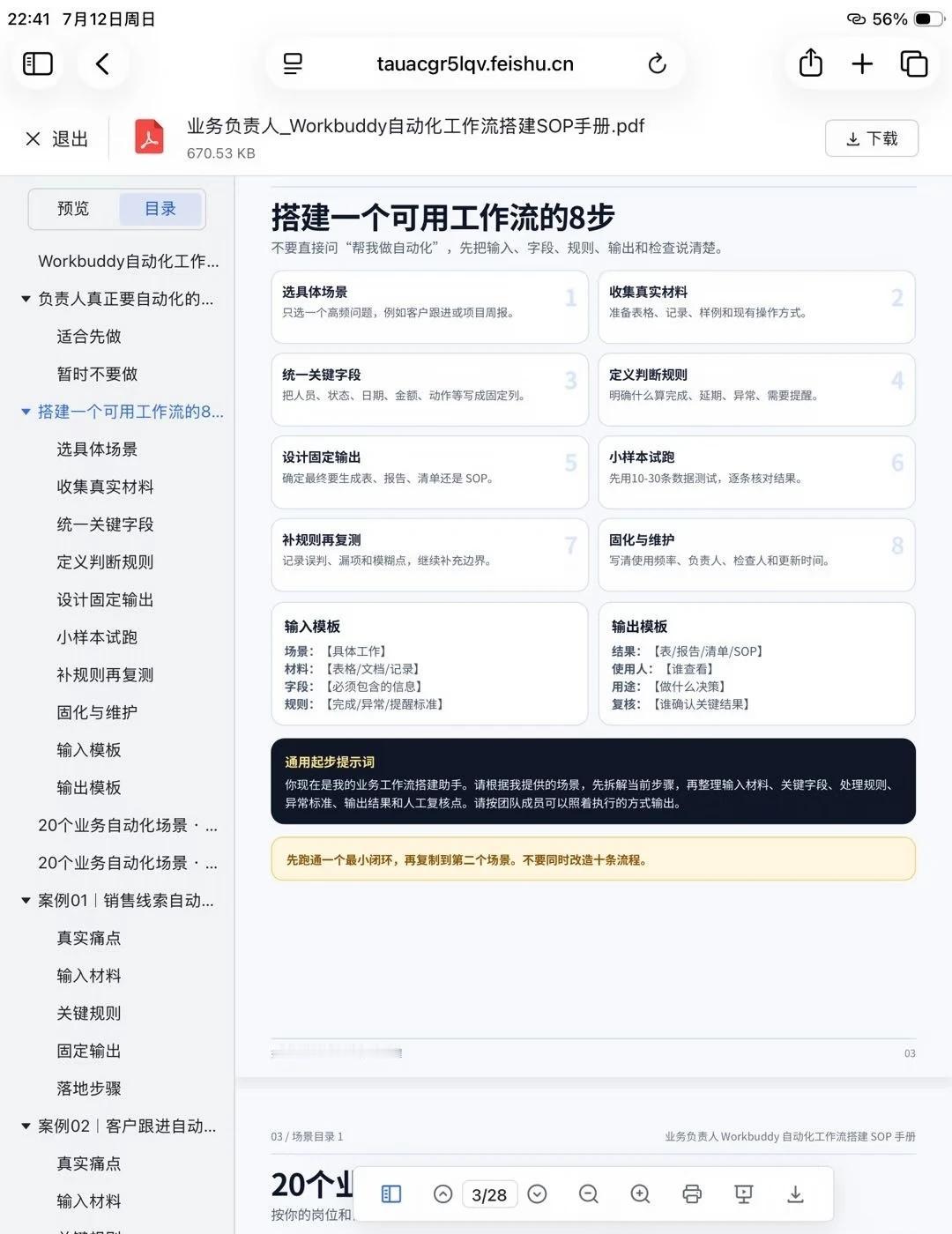Download file from bottom toolbar icon
Image resolution: width=952 pixels, height=1234 pixels.
click(x=795, y=1193)
